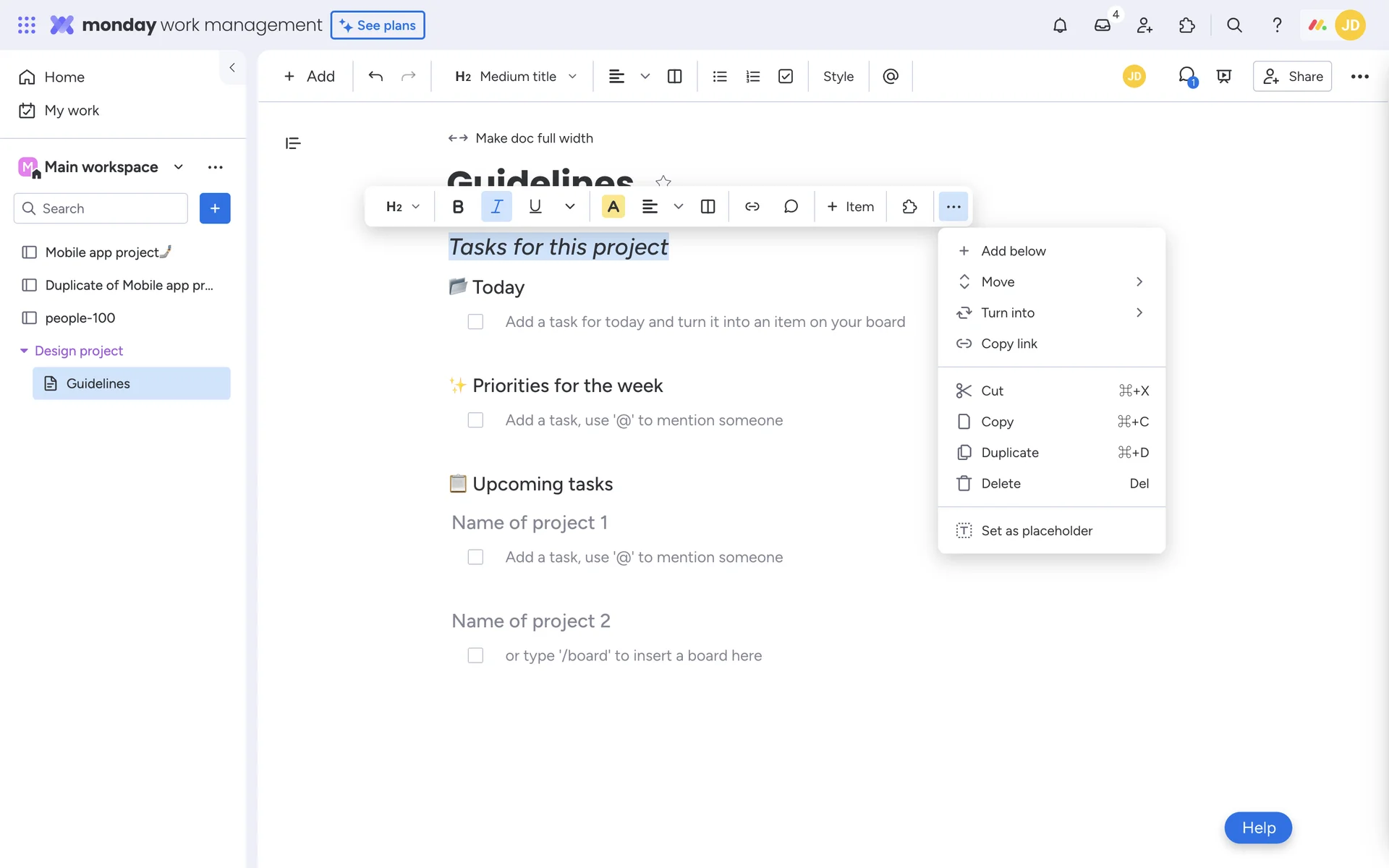
Task: Open the table of contents outline icon
Action: click(x=293, y=143)
